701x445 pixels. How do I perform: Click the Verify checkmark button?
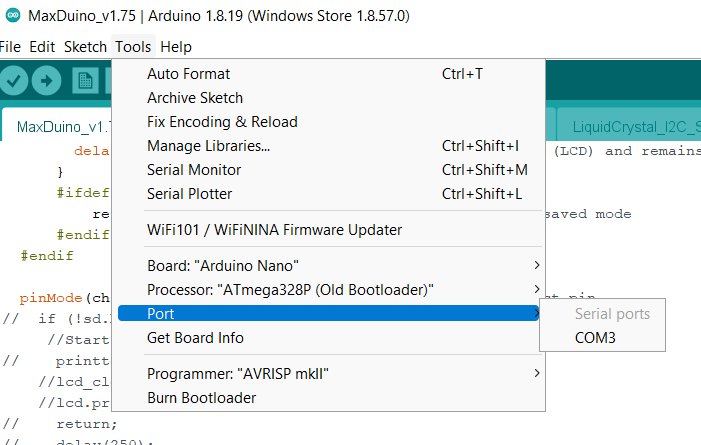coord(14,80)
